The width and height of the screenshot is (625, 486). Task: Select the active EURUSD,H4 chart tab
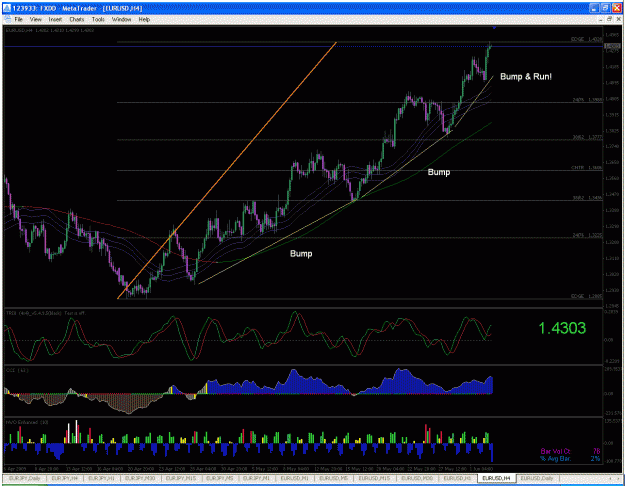click(x=496, y=478)
